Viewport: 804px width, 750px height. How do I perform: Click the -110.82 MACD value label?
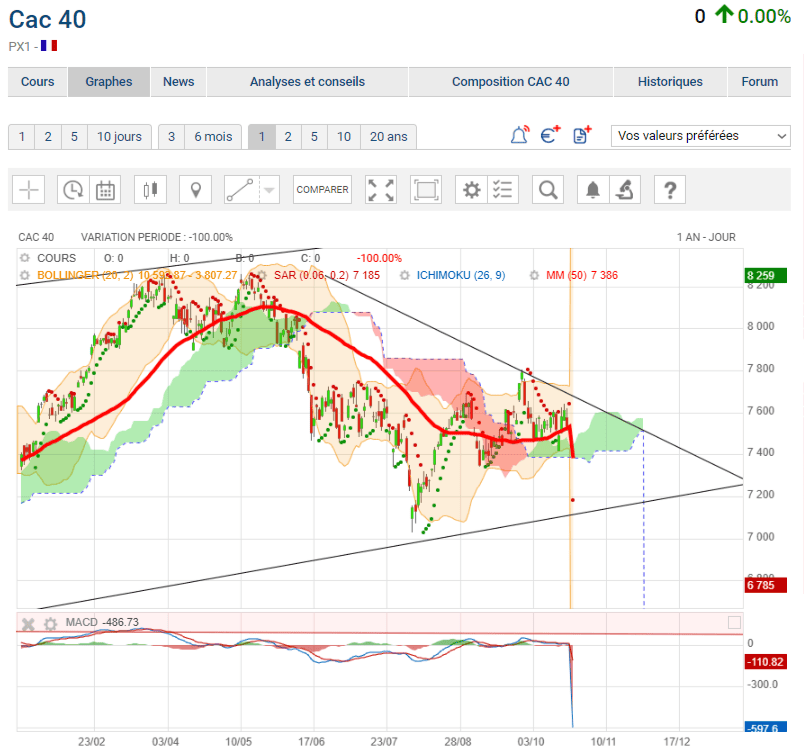(766, 661)
